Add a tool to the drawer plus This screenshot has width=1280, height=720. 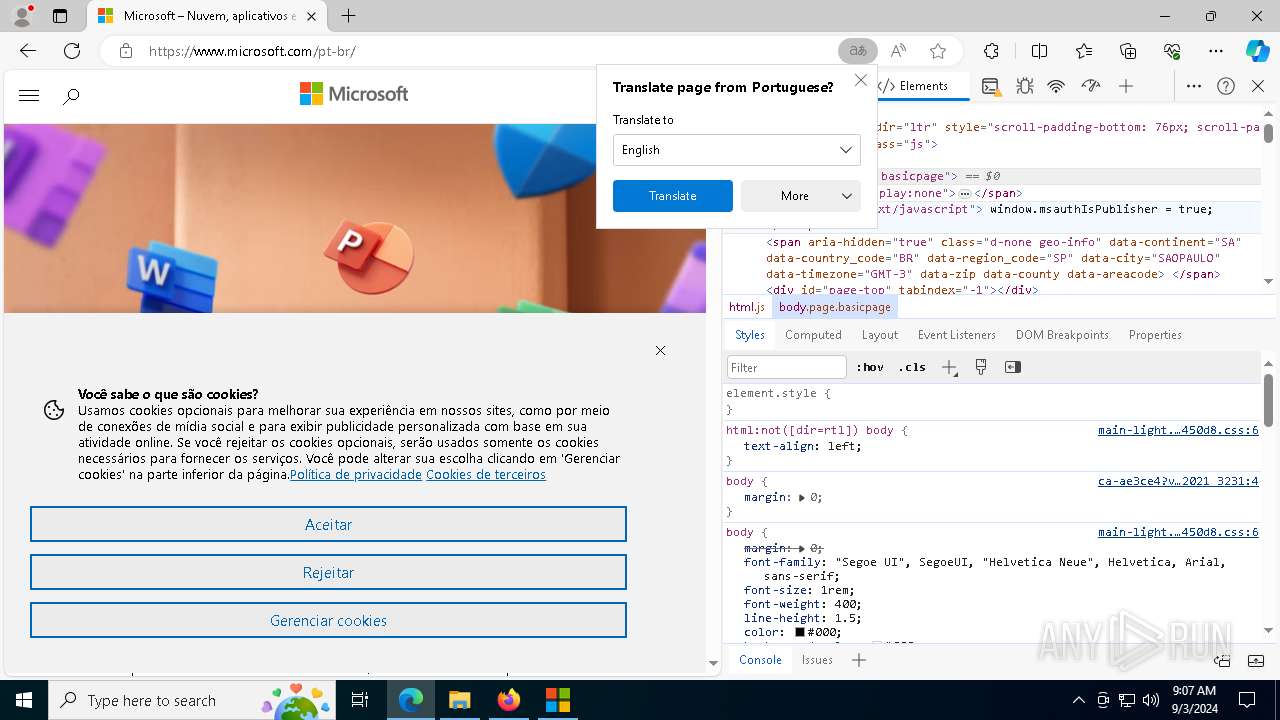click(859, 660)
